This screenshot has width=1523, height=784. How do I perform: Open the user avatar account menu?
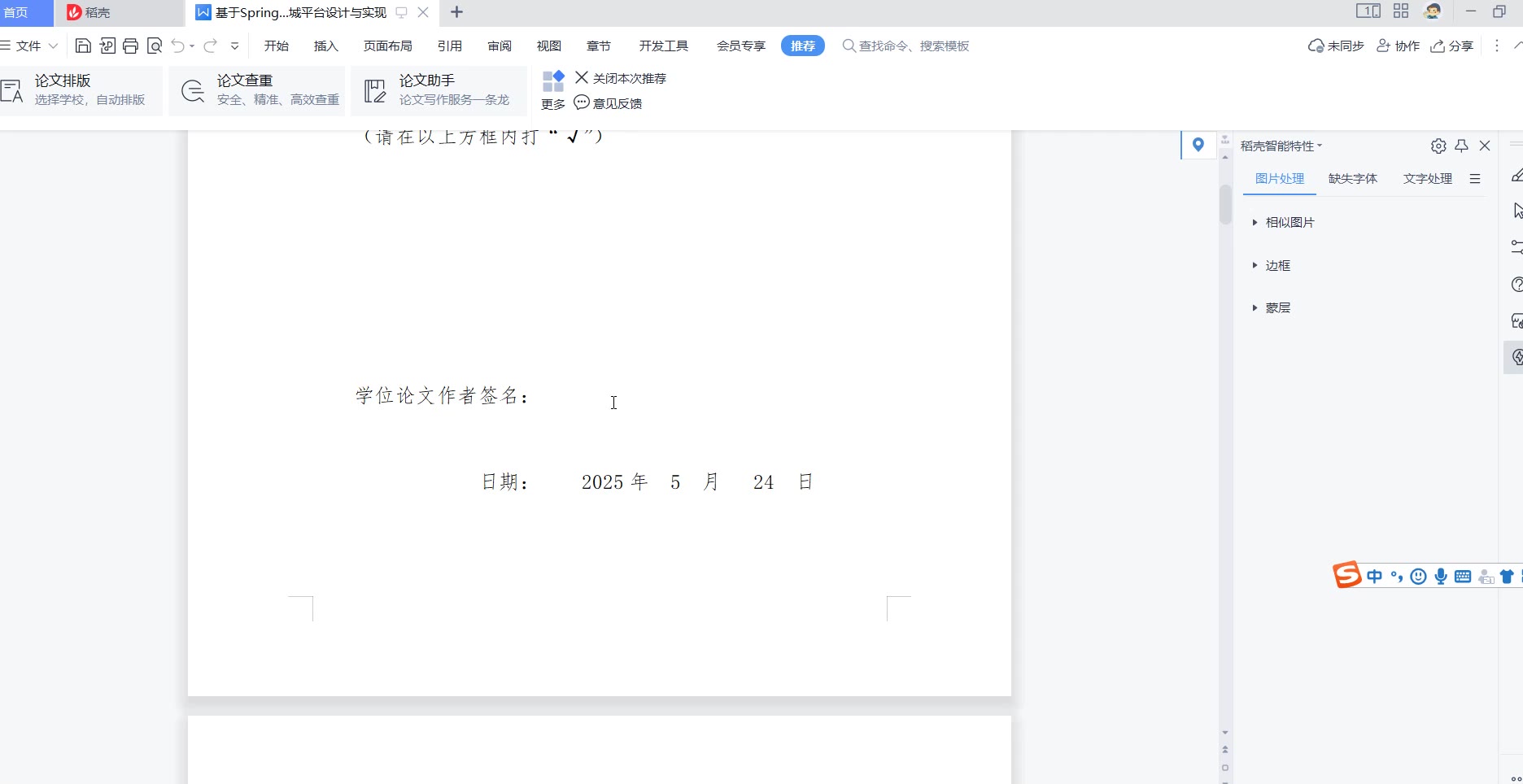1433,11
